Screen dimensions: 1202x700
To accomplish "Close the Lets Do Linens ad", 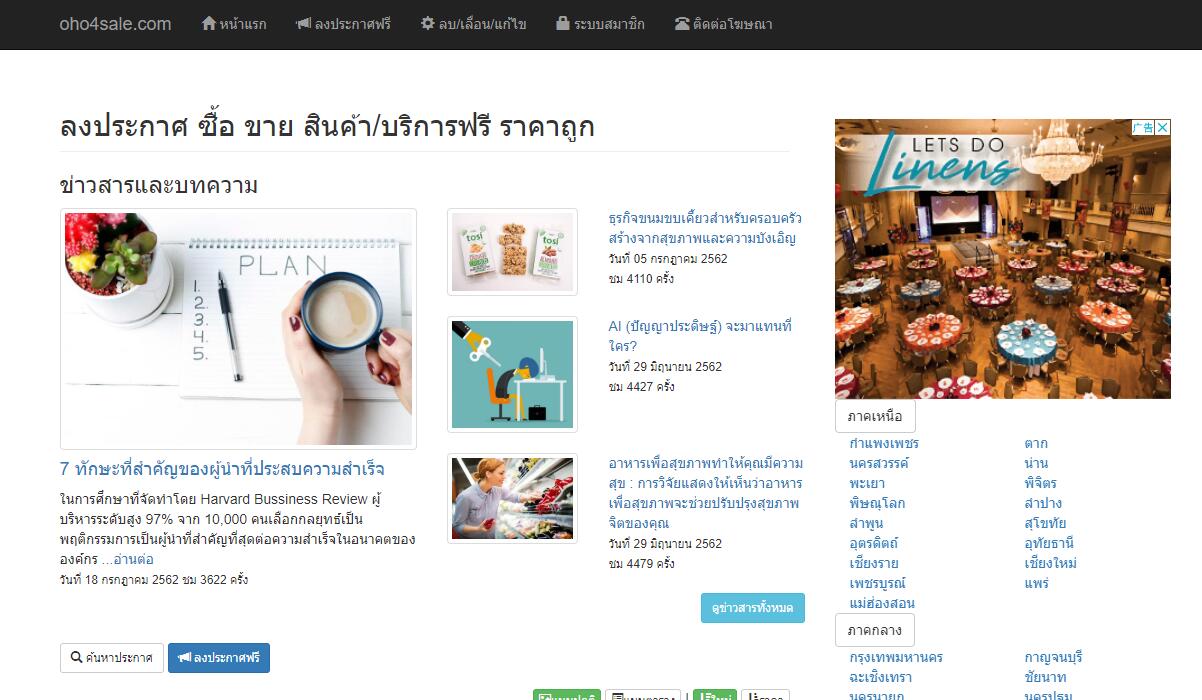I will click(1163, 127).
